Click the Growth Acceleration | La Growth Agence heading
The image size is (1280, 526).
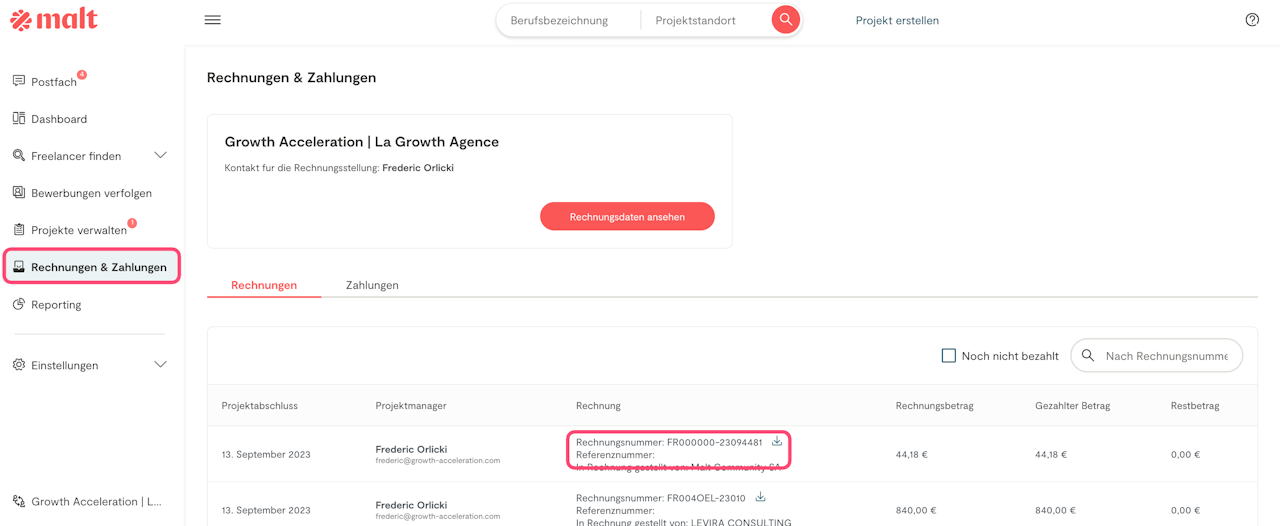362,142
